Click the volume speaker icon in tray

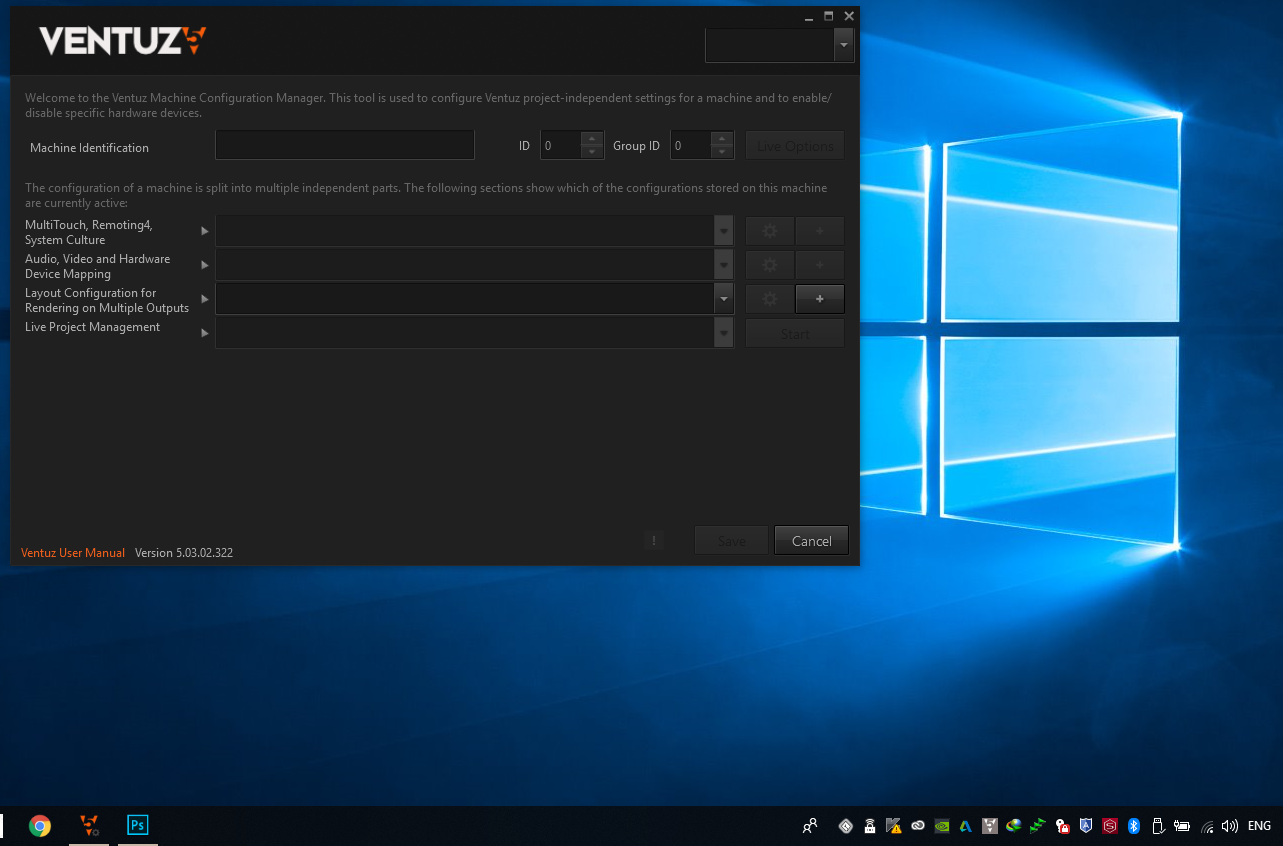click(1229, 826)
